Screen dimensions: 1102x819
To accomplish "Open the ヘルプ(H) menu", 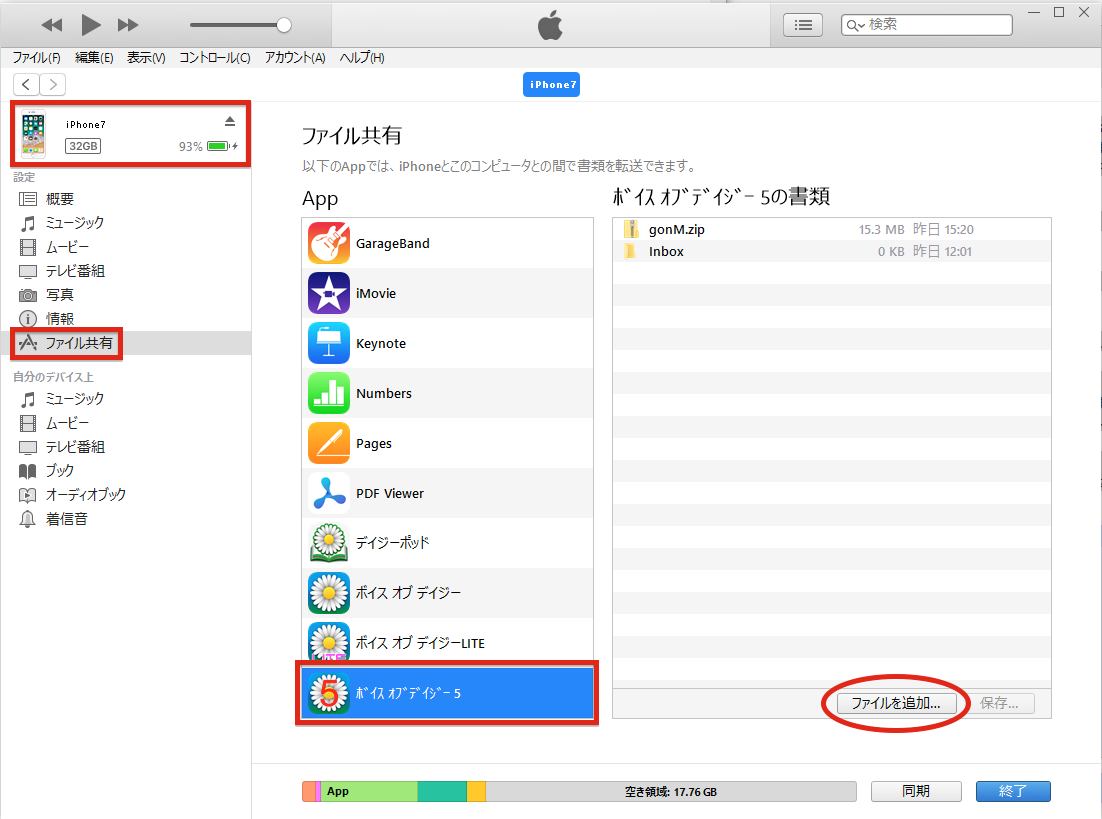I will 362,58.
